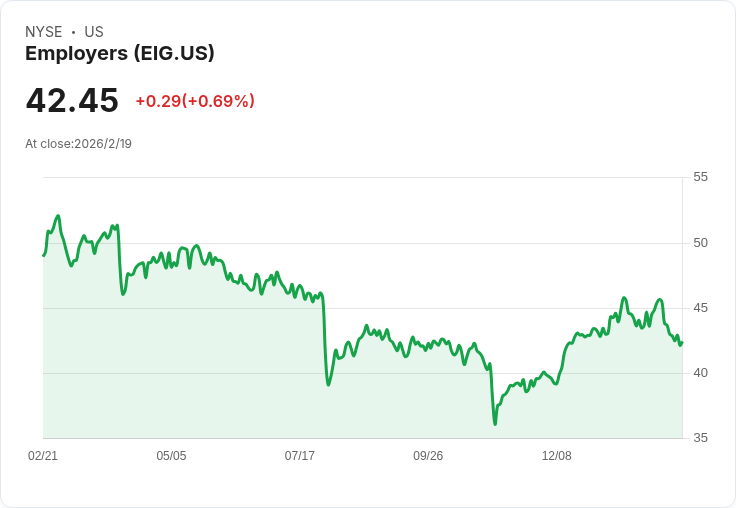This screenshot has width=736, height=508.
Task: Select the 05/05 x-axis date label
Action: coord(171,455)
